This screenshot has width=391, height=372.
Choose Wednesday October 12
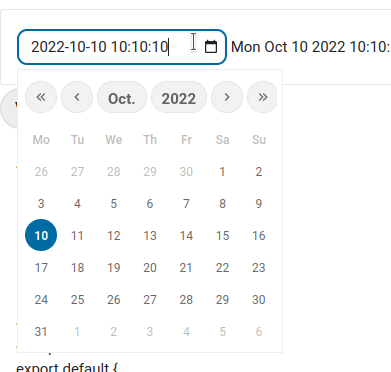[x=114, y=236]
